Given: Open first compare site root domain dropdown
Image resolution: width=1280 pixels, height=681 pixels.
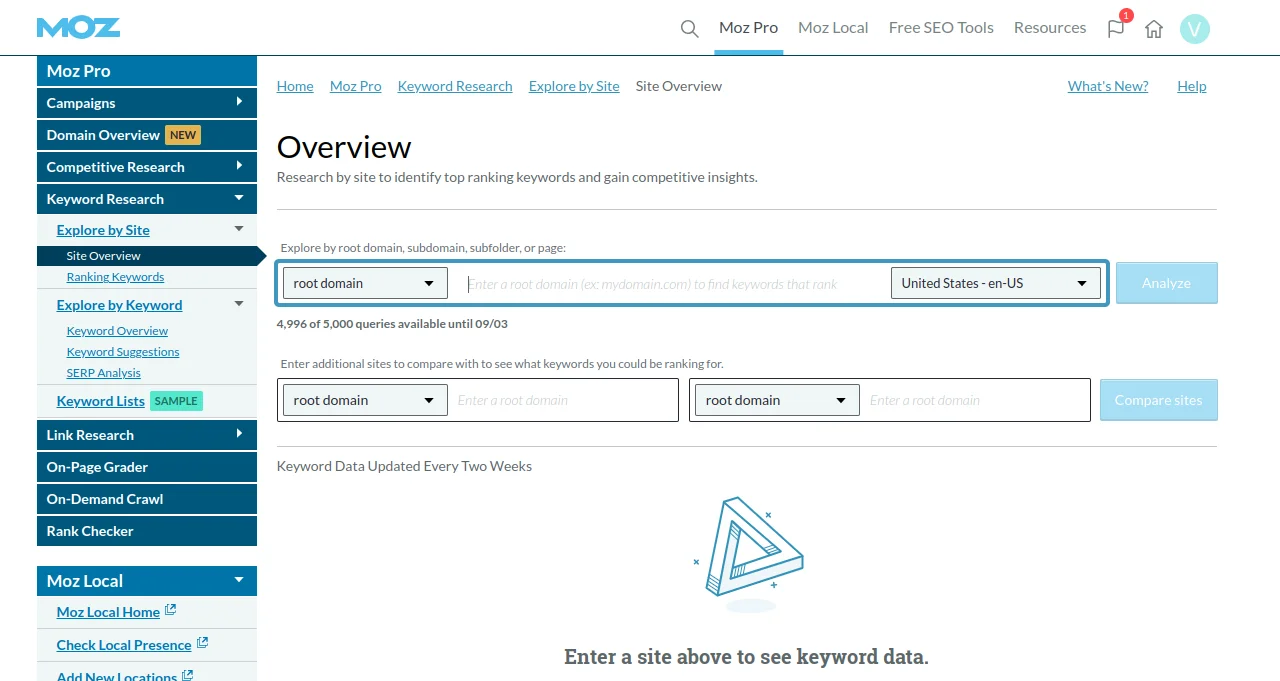Looking at the screenshot, I should pos(365,400).
